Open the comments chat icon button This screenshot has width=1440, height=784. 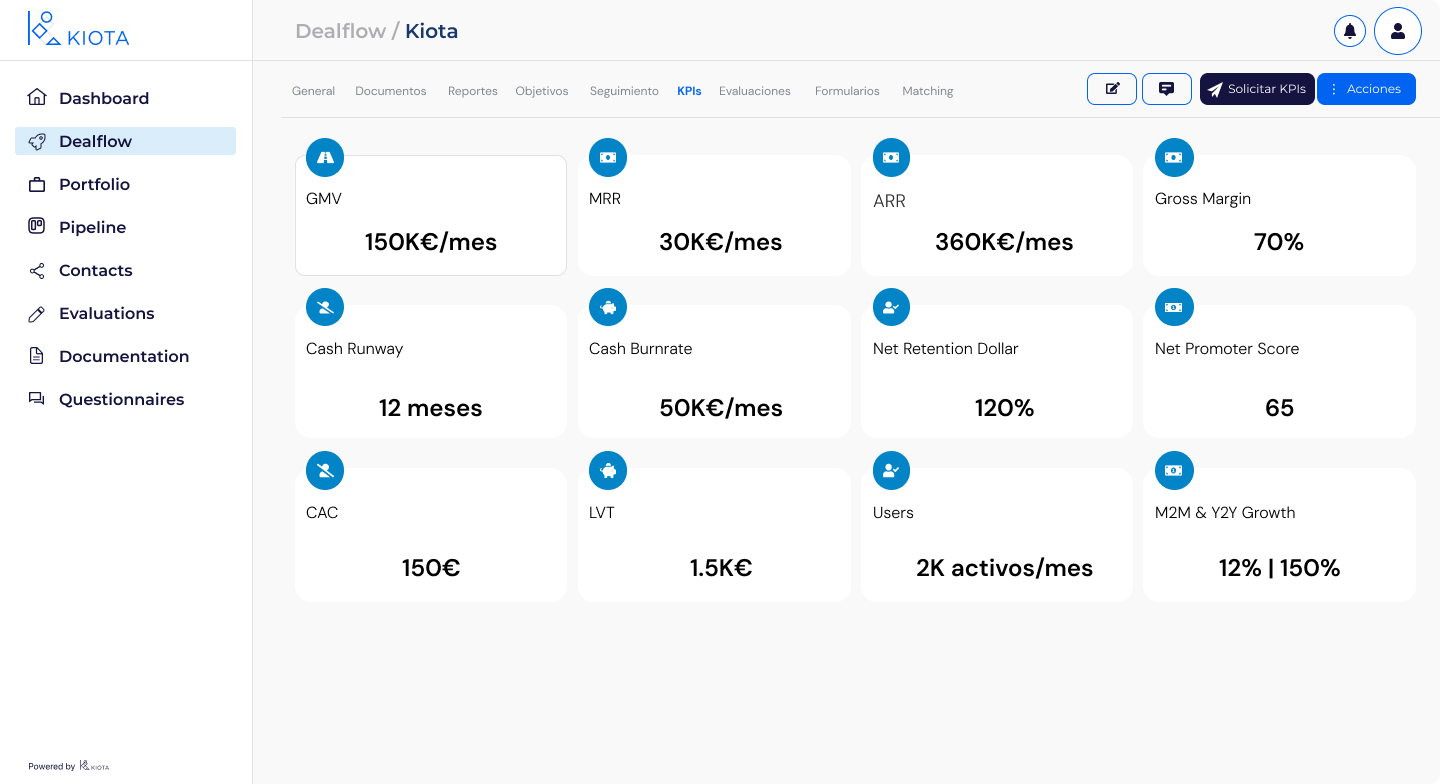[1166, 89]
